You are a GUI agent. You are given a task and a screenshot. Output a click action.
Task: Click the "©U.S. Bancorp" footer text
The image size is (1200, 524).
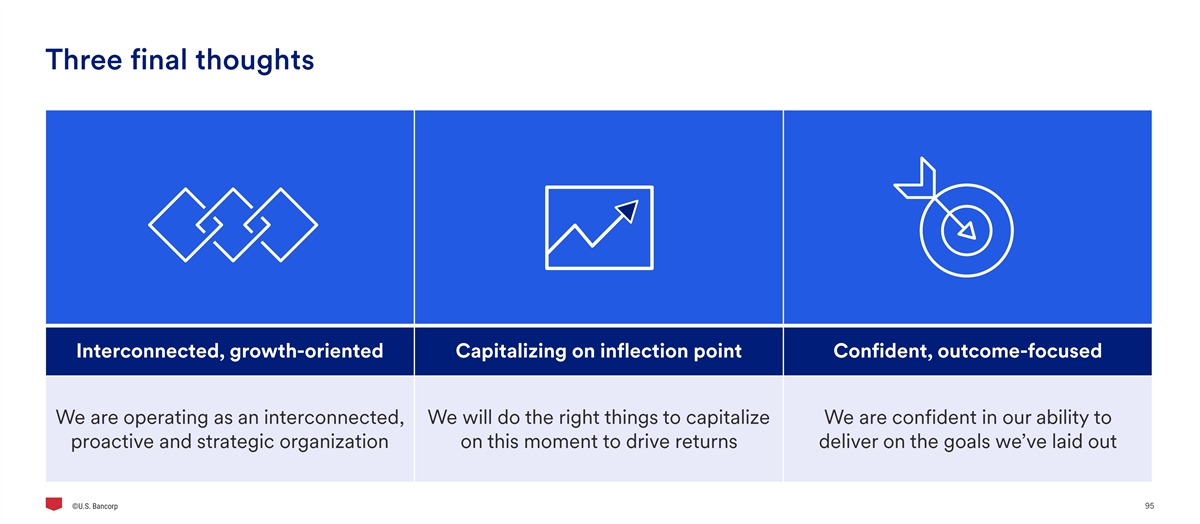[x=96, y=507]
